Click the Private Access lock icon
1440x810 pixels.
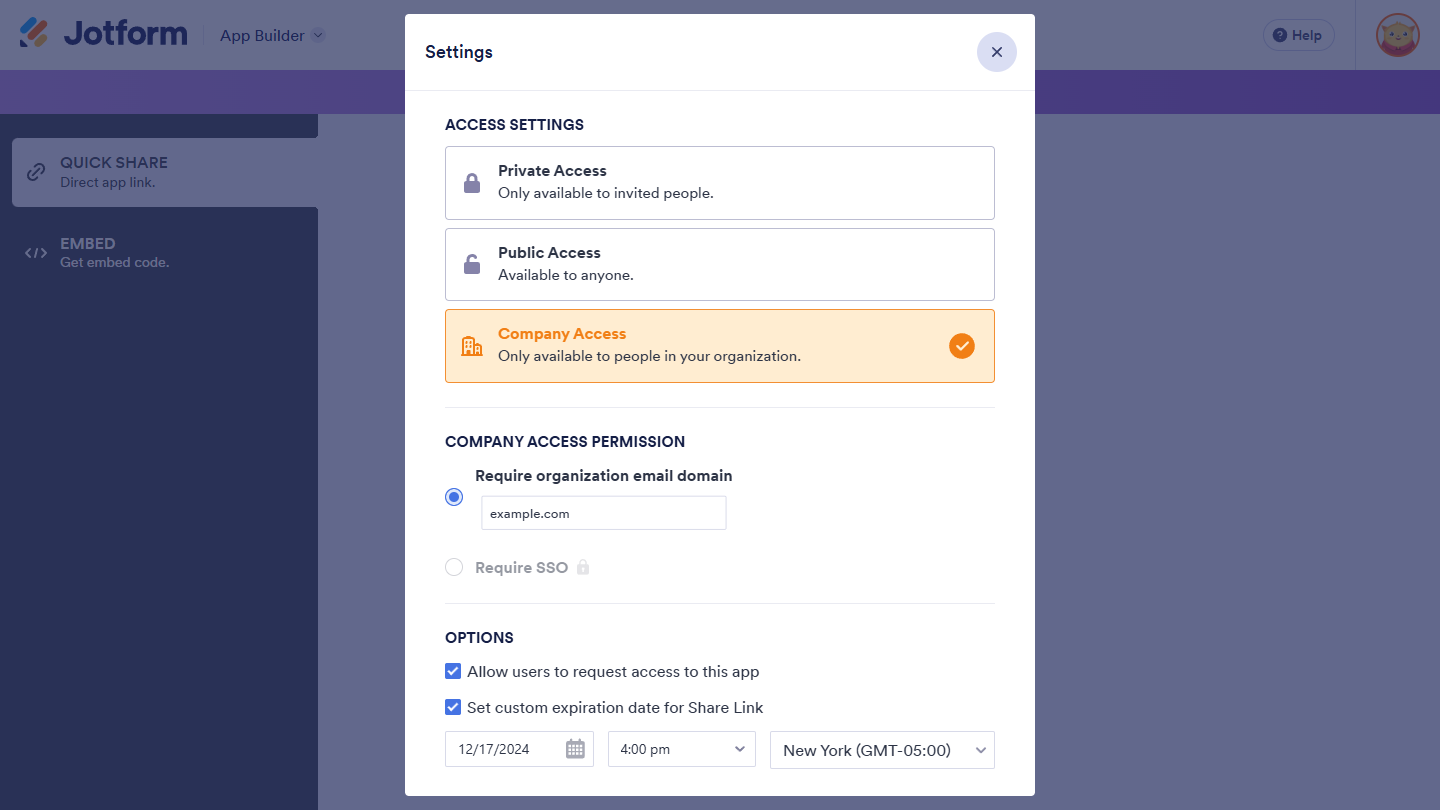click(x=472, y=183)
